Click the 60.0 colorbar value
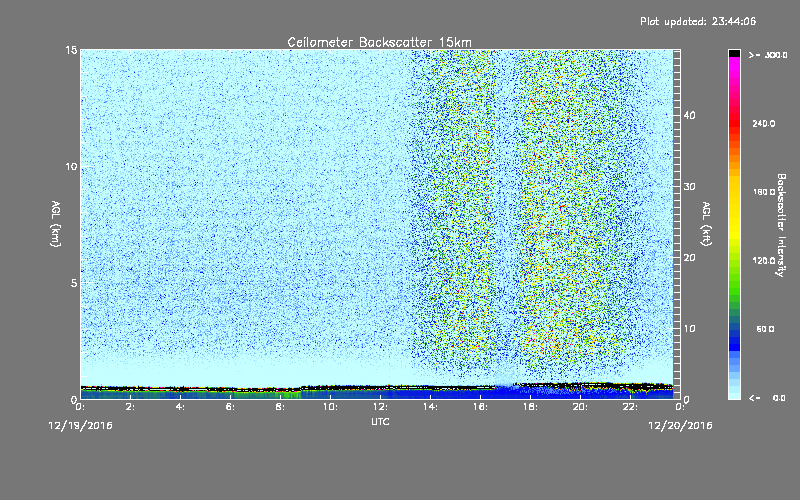This screenshot has height=500, width=800. pos(765,329)
